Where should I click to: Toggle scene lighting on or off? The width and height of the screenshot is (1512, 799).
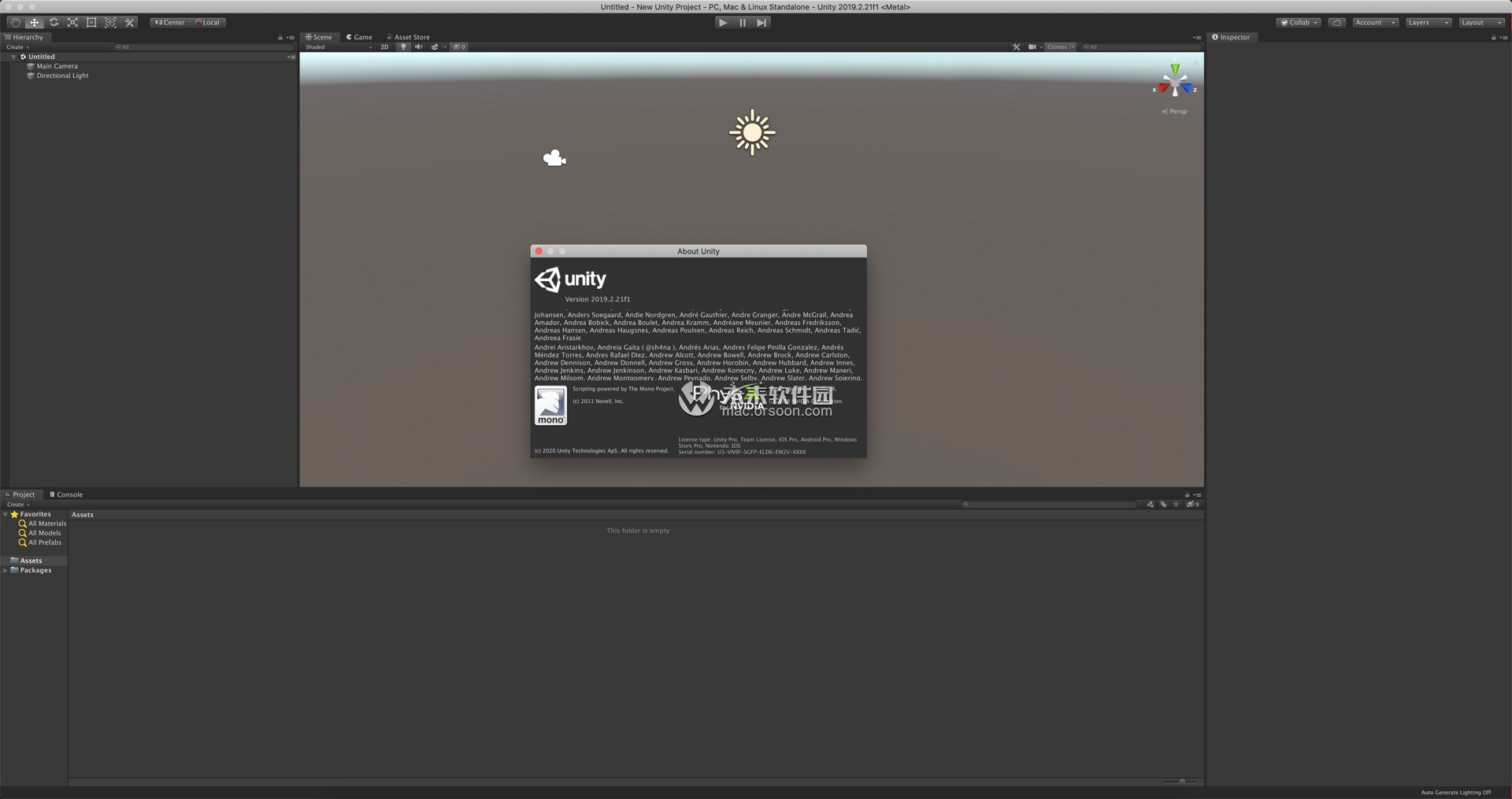pyautogui.click(x=403, y=47)
